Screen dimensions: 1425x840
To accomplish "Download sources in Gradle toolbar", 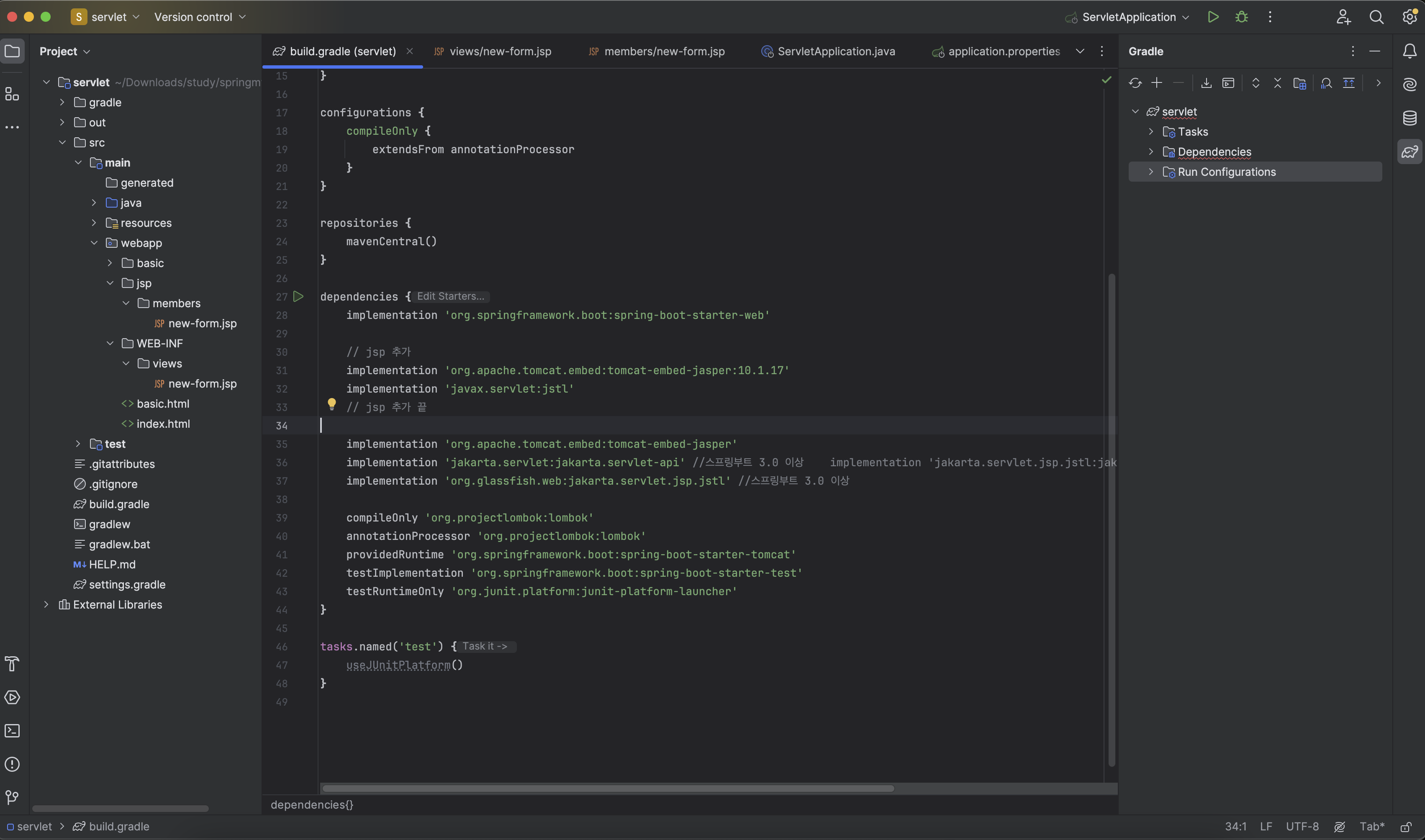I will coord(1206,83).
